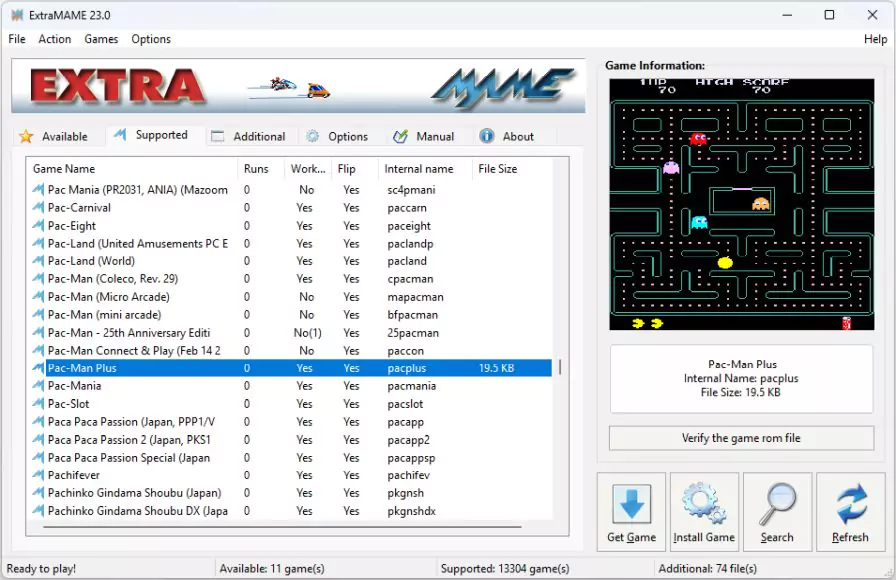Sort list by File Size column header
Screen dimensions: 896x580
pos(497,169)
